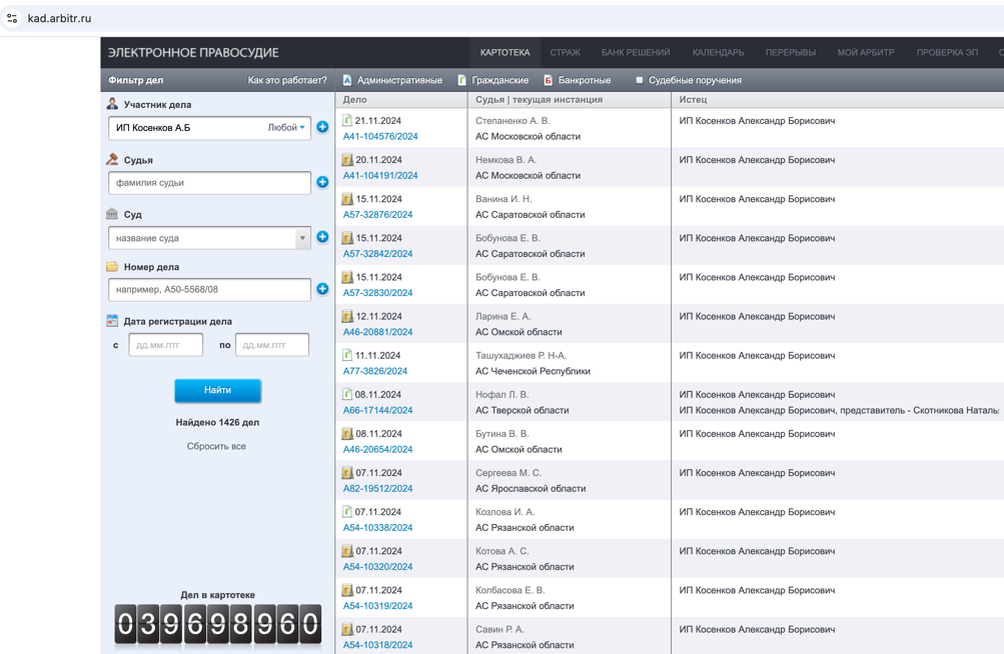This screenshot has height=654, width=1004.
Task: Click the browser site info icon
Action: click(x=12, y=19)
